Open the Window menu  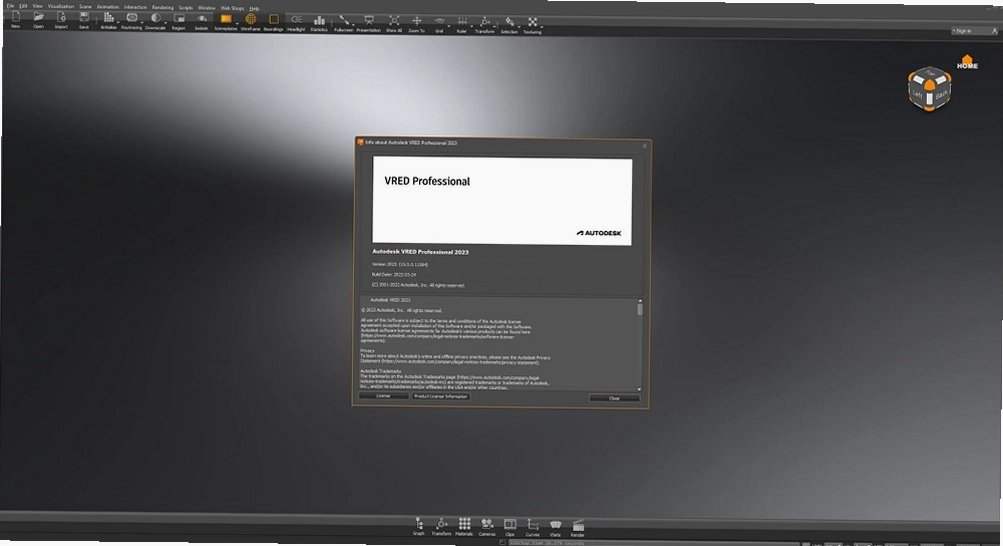pos(207,8)
